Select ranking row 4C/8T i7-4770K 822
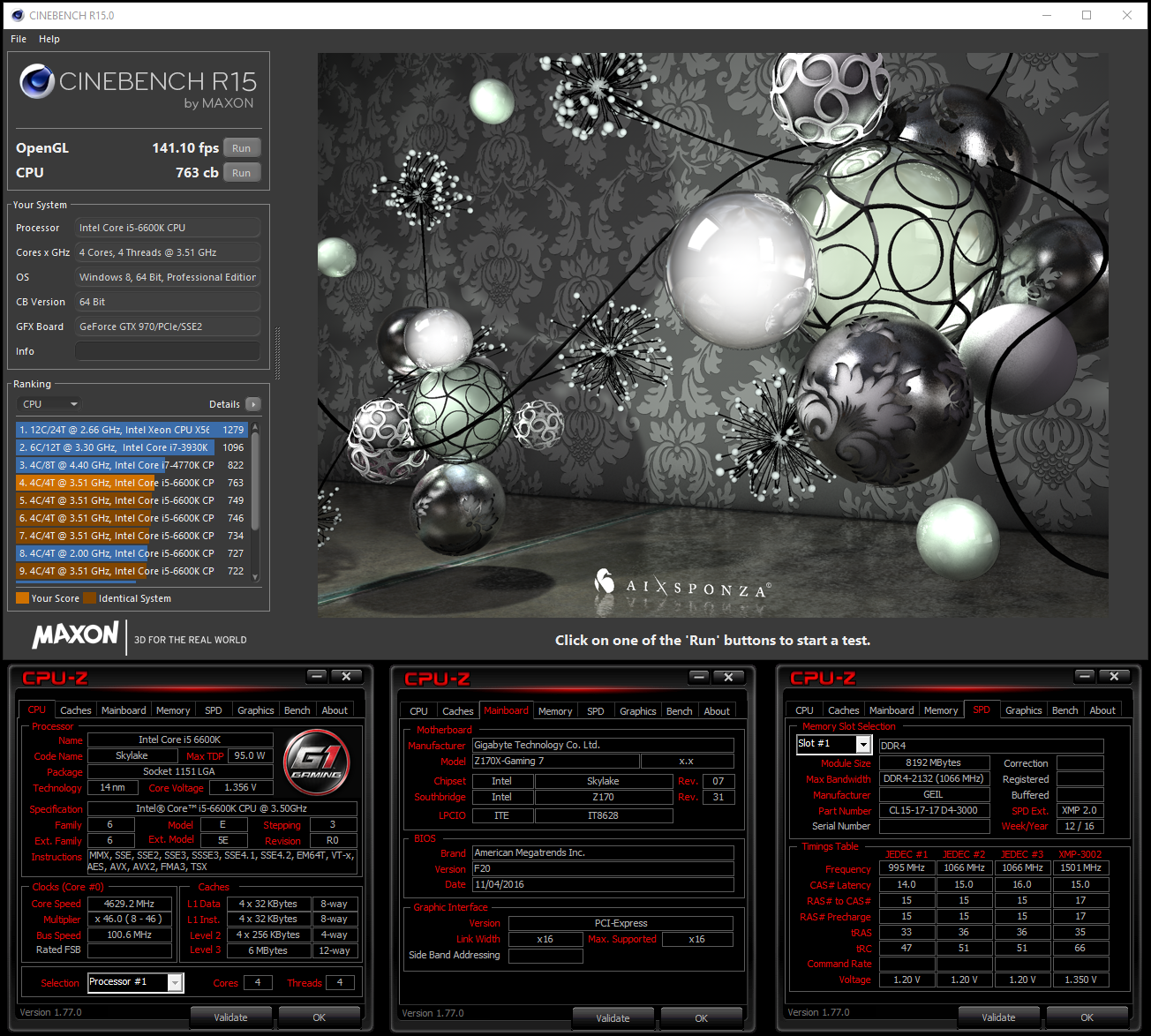This screenshot has height=1036, width=1151. click(x=132, y=465)
